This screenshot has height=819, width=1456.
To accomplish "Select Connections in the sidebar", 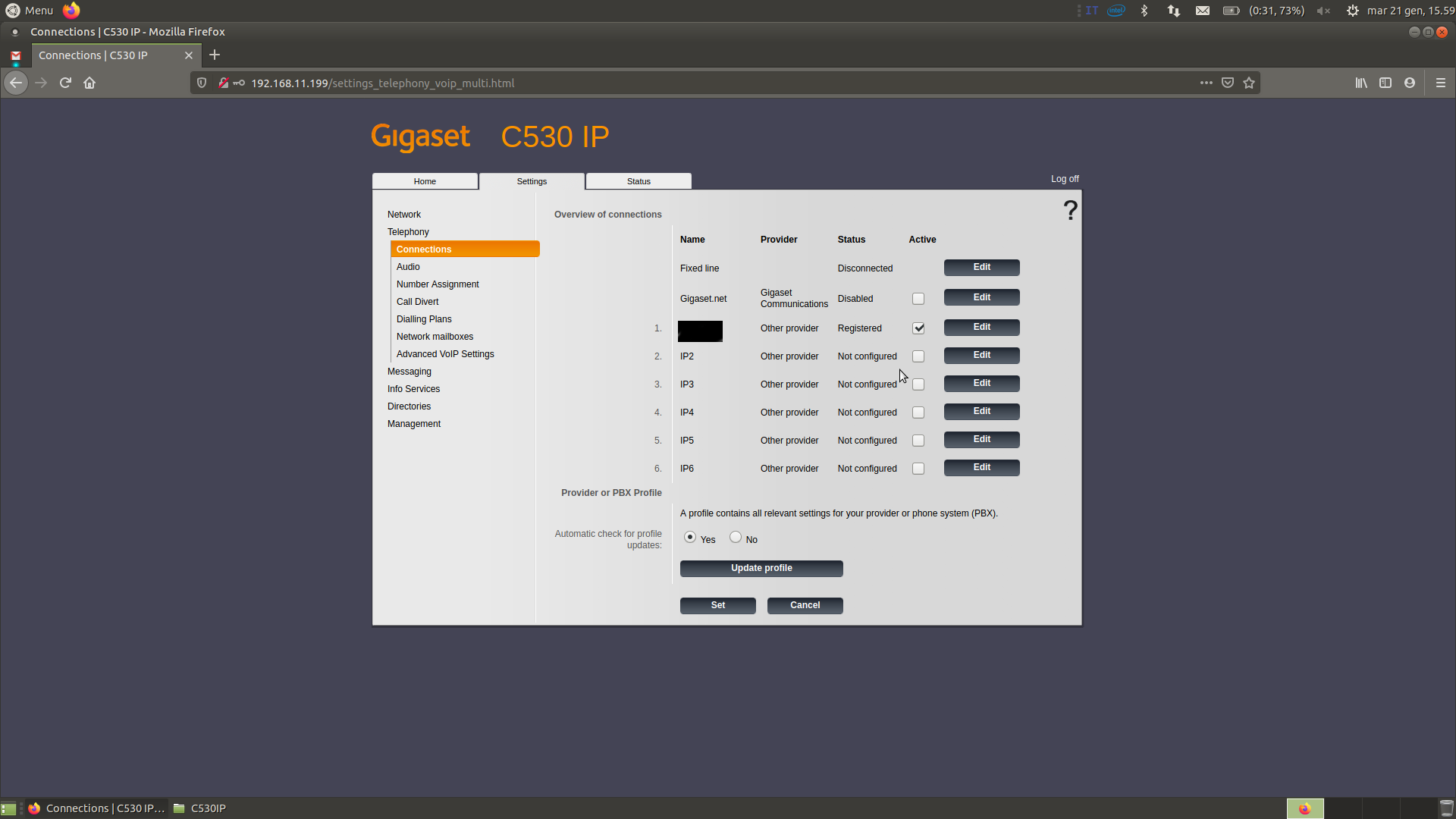I will tap(465, 249).
